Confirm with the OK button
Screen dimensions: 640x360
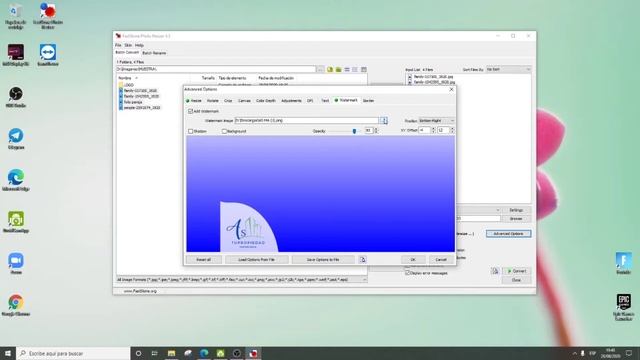pyautogui.click(x=413, y=260)
